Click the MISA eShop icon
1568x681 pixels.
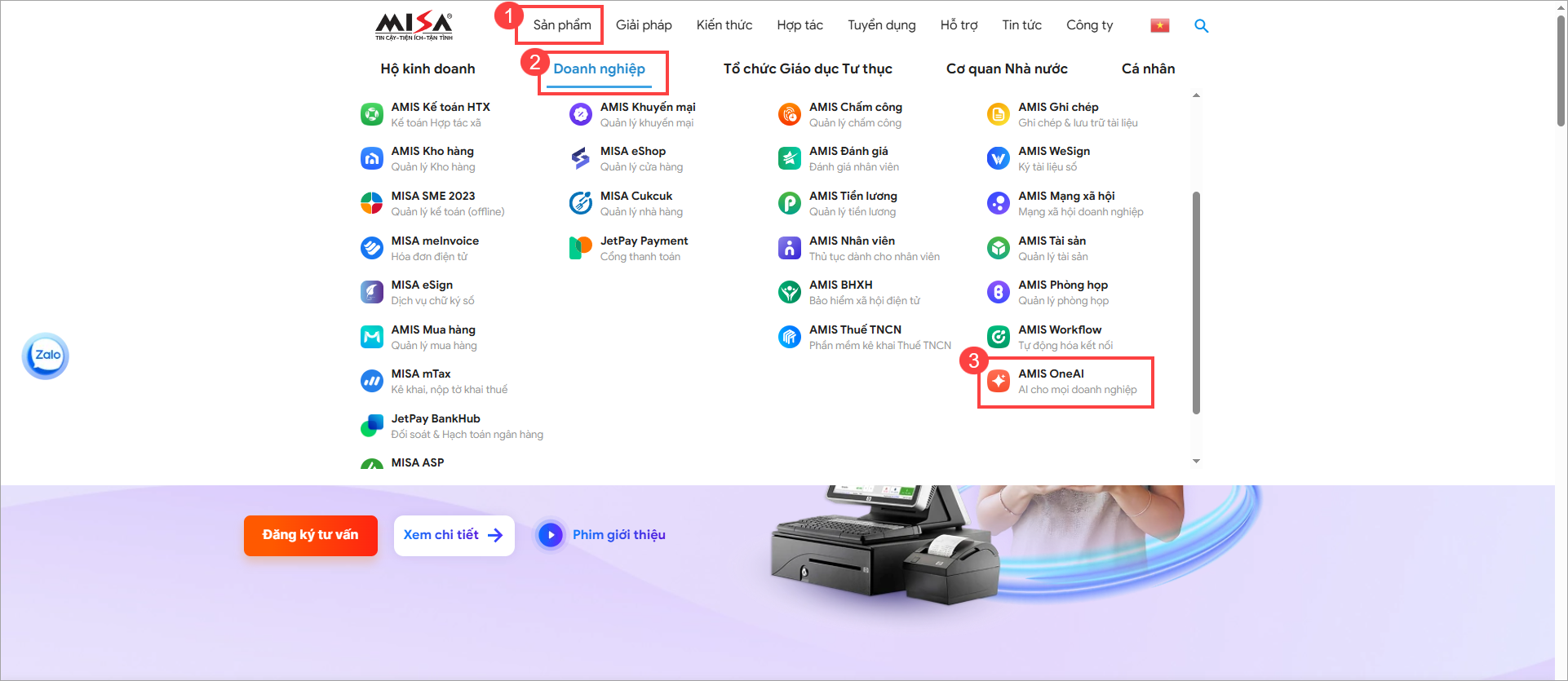(581, 159)
